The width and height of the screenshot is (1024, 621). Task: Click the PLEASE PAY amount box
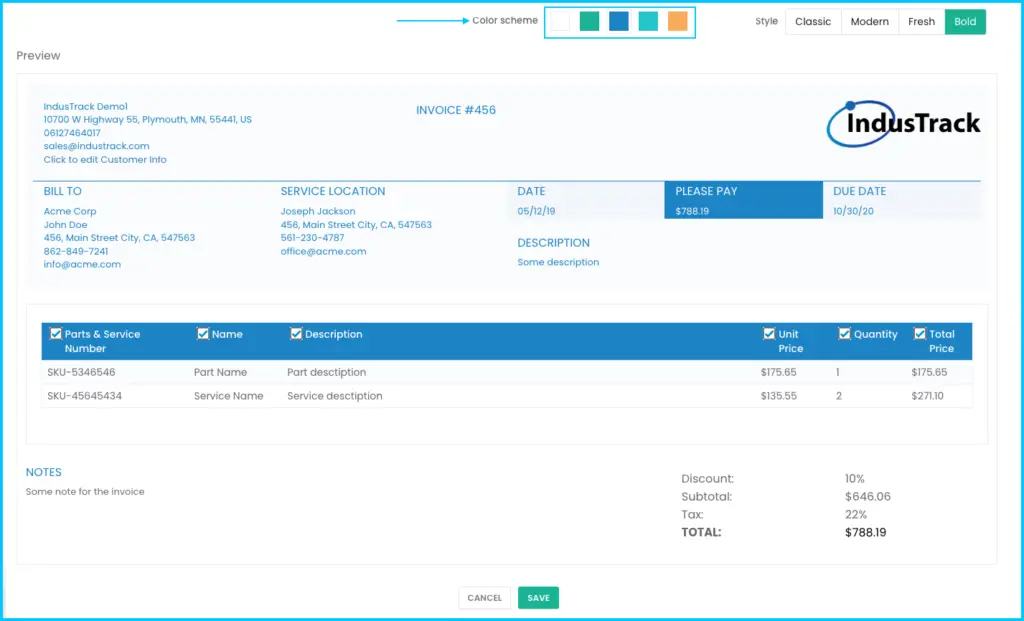point(743,200)
